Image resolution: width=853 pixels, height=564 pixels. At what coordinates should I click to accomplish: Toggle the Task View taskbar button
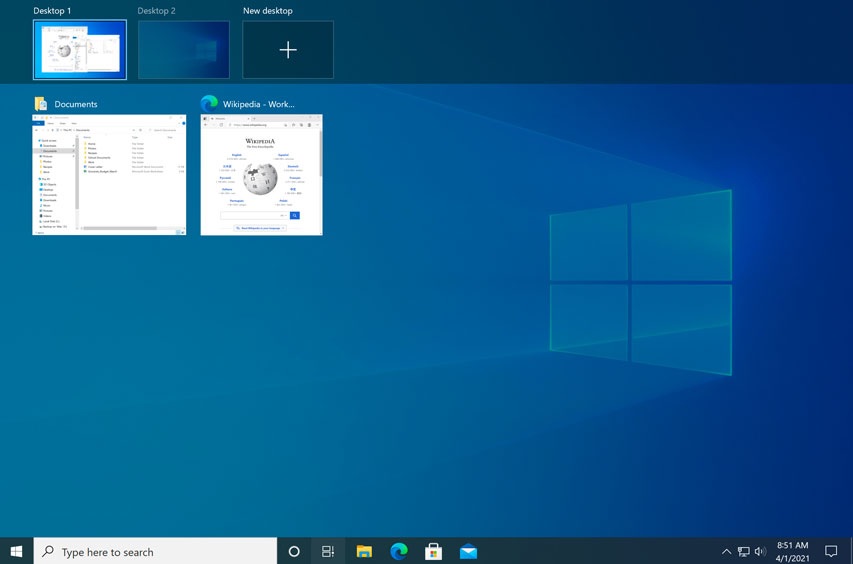(328, 551)
